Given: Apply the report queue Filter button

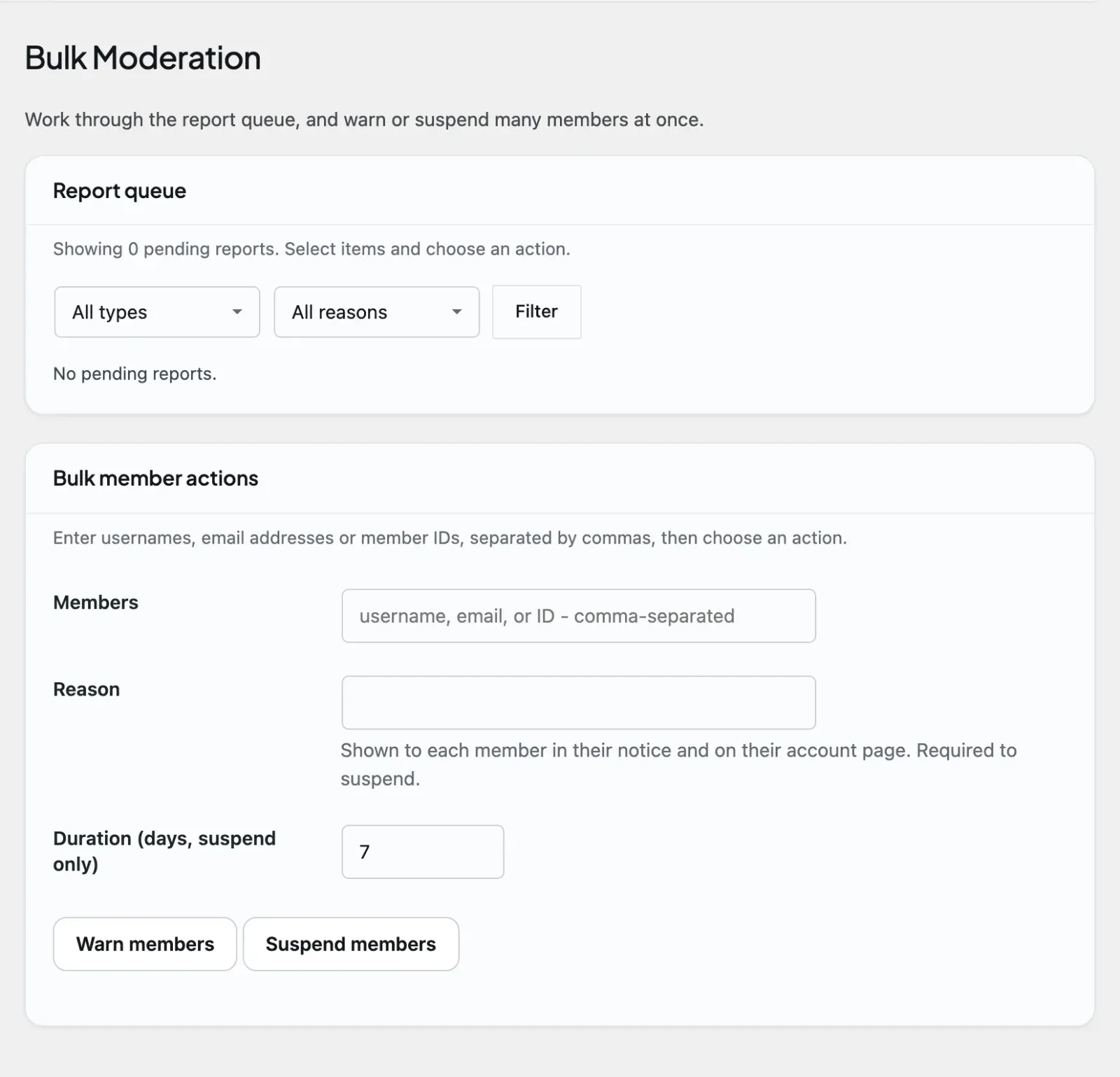Looking at the screenshot, I should 537,312.
